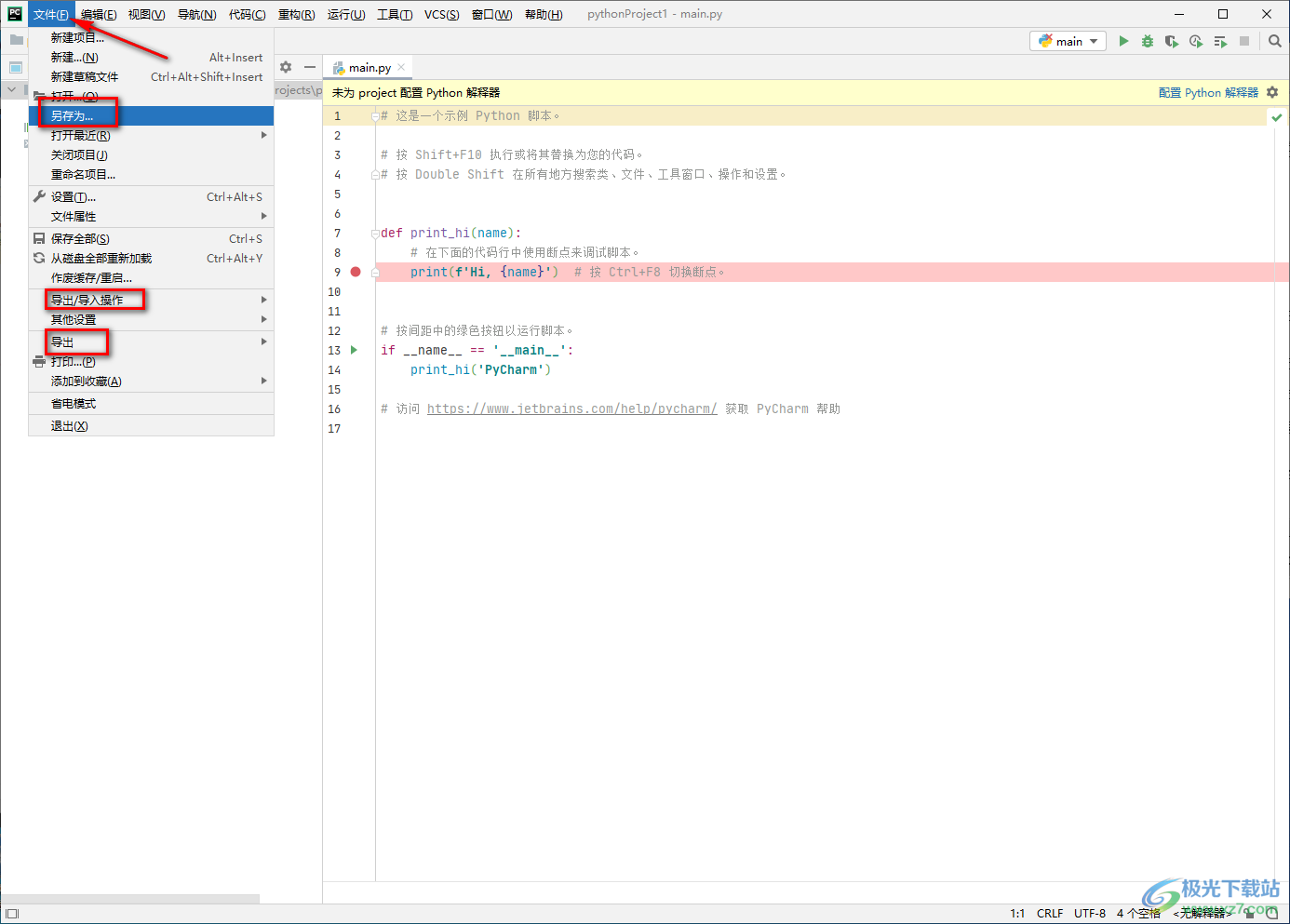The height and width of the screenshot is (924, 1290).
Task: Choose 新建...(N) menu entry
Action: coord(151,57)
